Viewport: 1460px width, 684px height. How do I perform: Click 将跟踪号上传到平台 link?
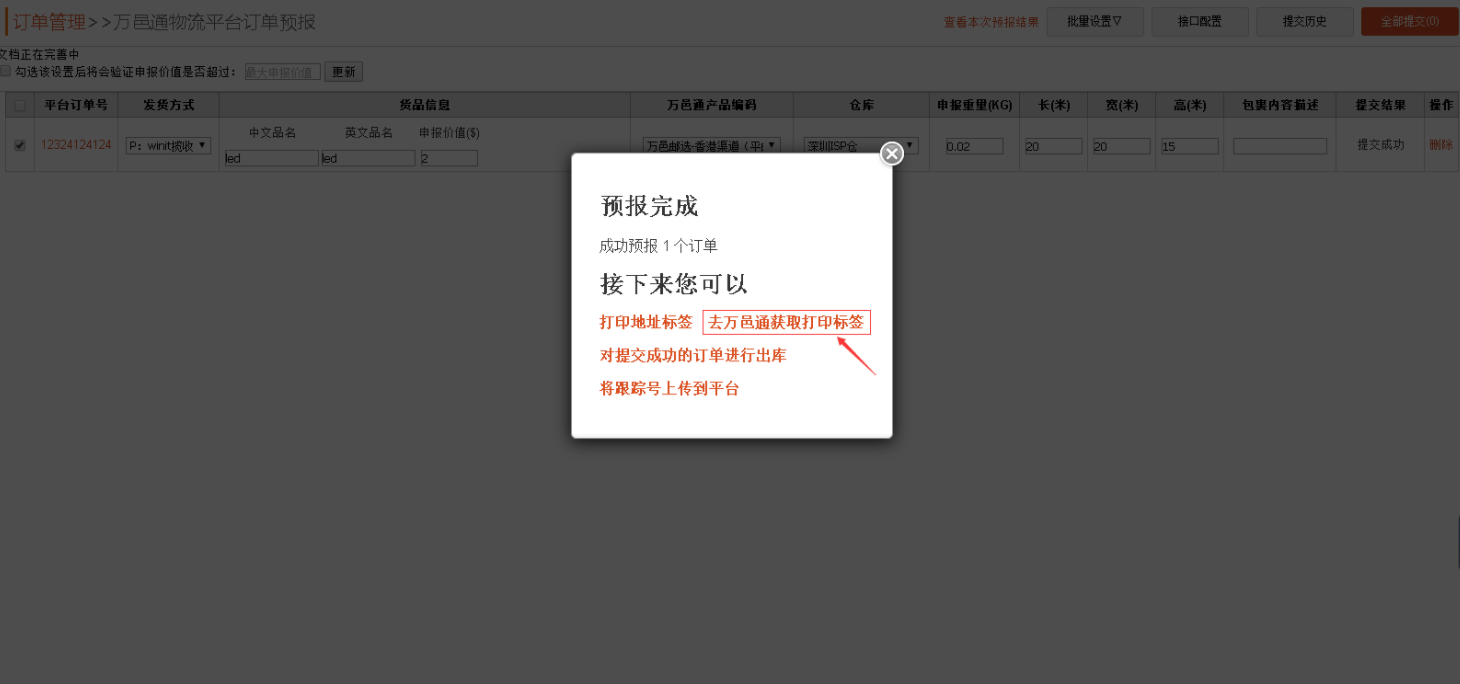point(669,388)
